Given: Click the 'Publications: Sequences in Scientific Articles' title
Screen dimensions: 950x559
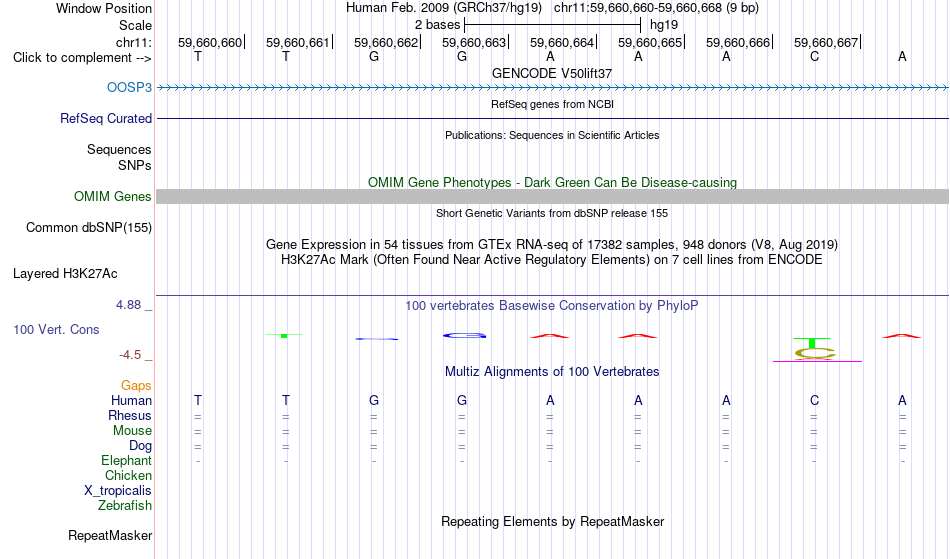Looking at the screenshot, I should click(552, 135).
